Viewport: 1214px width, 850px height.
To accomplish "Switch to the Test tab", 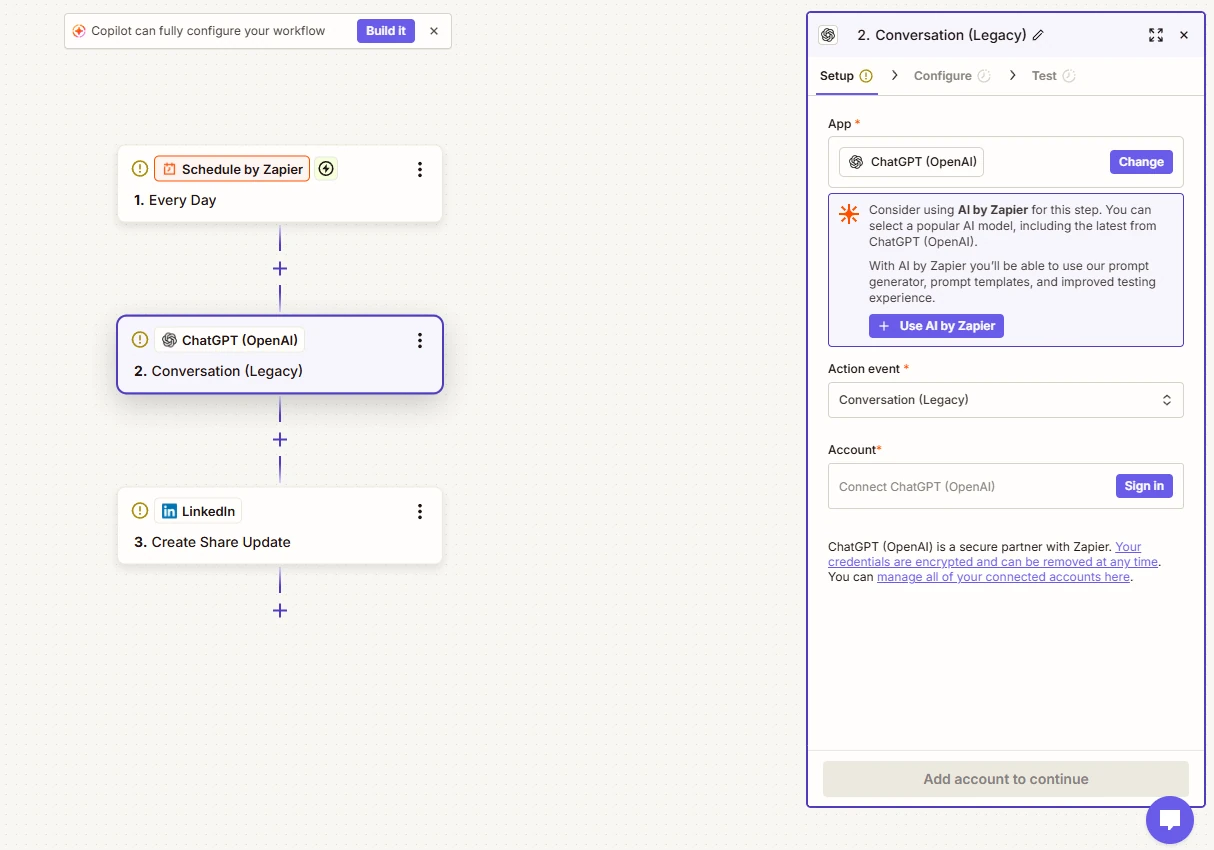I will click(x=1053, y=76).
